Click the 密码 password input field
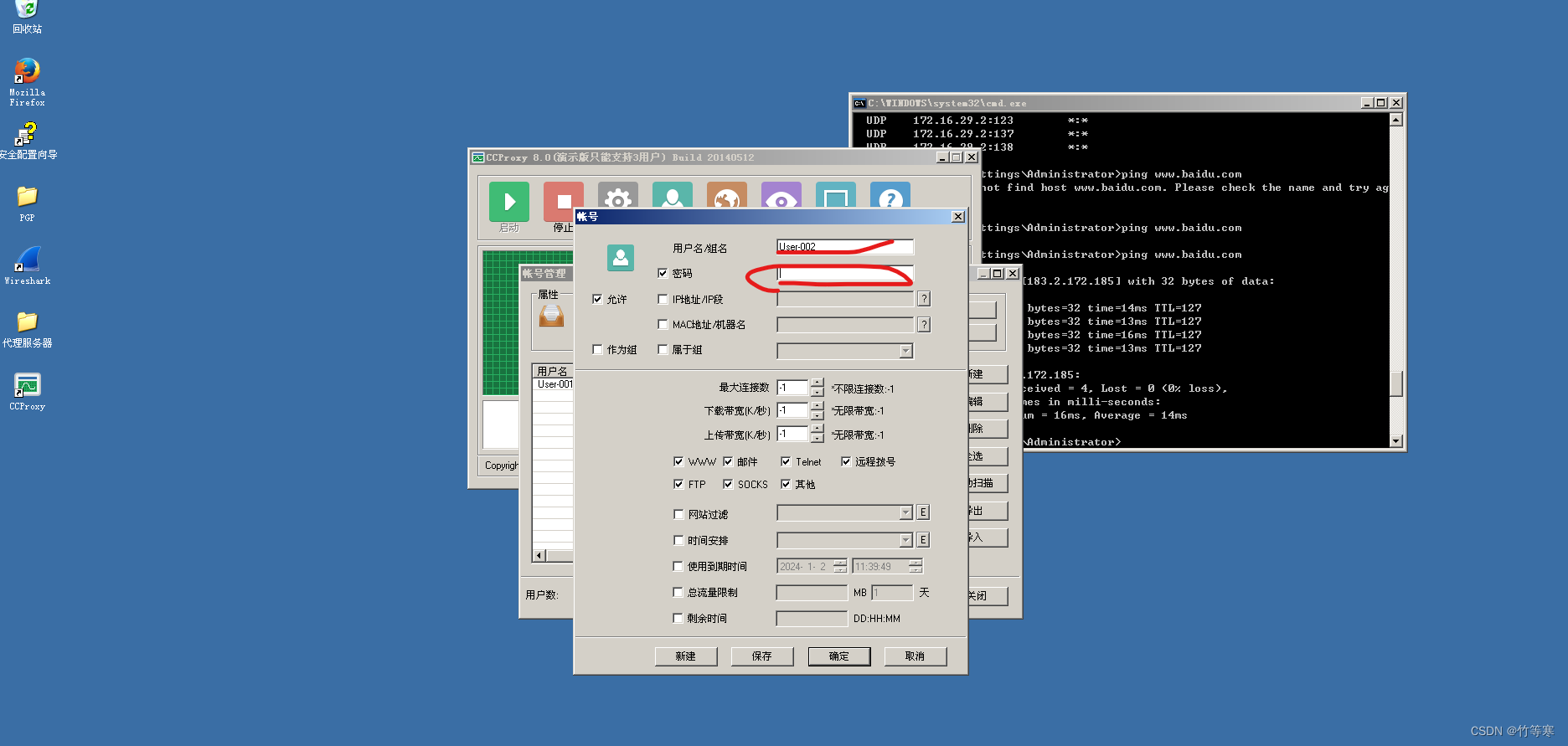 pos(845,273)
